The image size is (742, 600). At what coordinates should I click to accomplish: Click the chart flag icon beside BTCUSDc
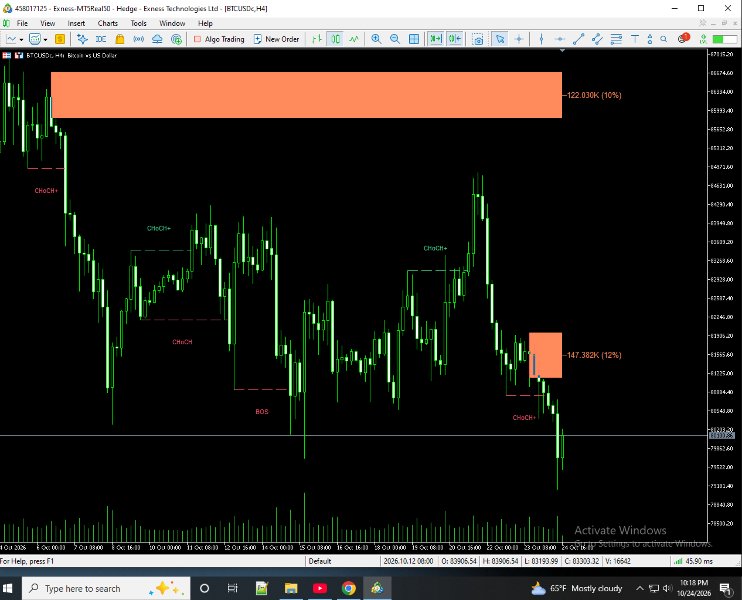coord(7,55)
